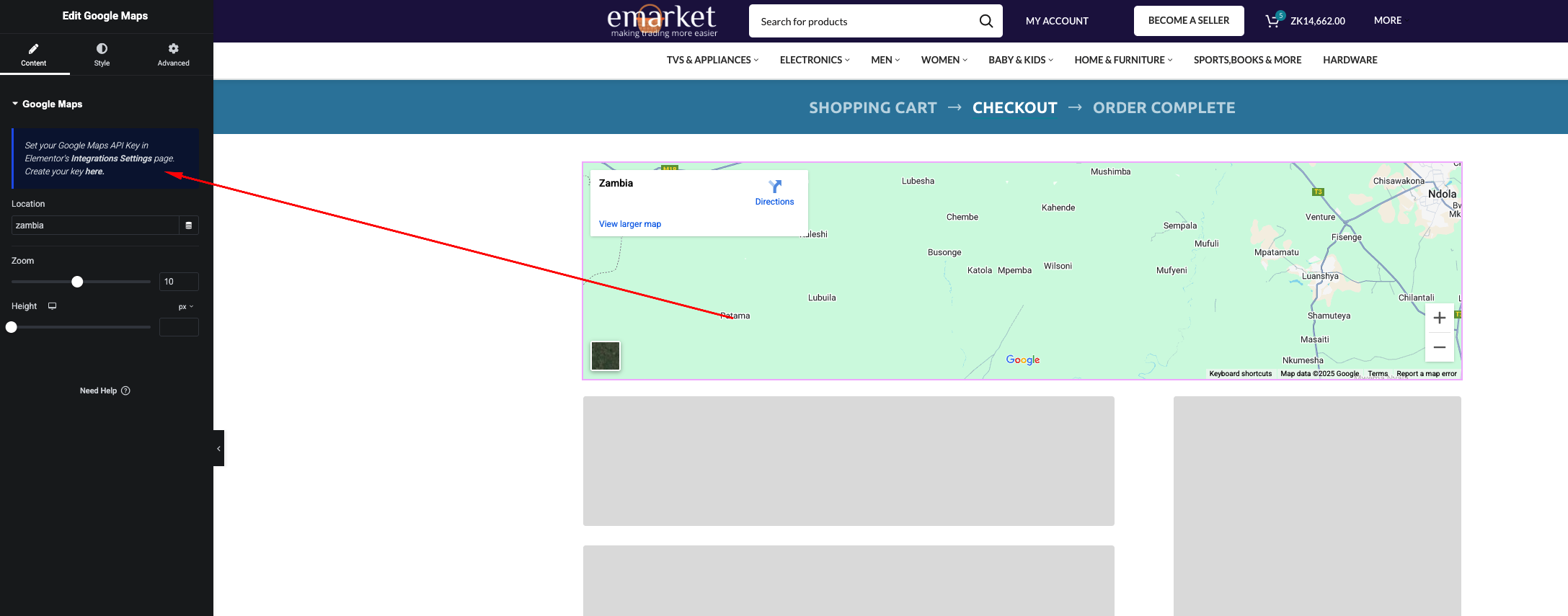Open map Terms link

[x=1378, y=374]
